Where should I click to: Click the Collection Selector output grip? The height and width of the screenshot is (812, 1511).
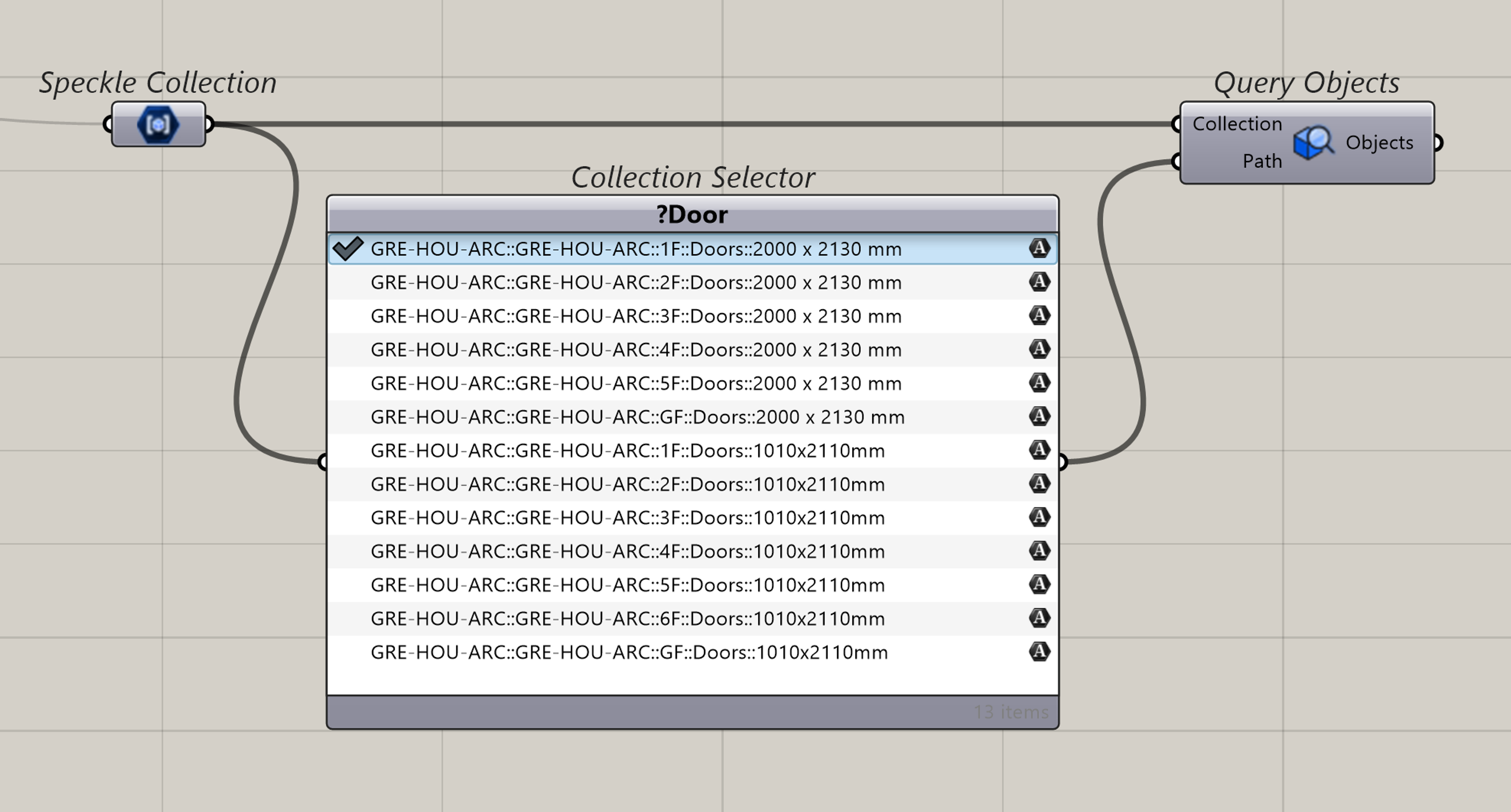(1064, 462)
